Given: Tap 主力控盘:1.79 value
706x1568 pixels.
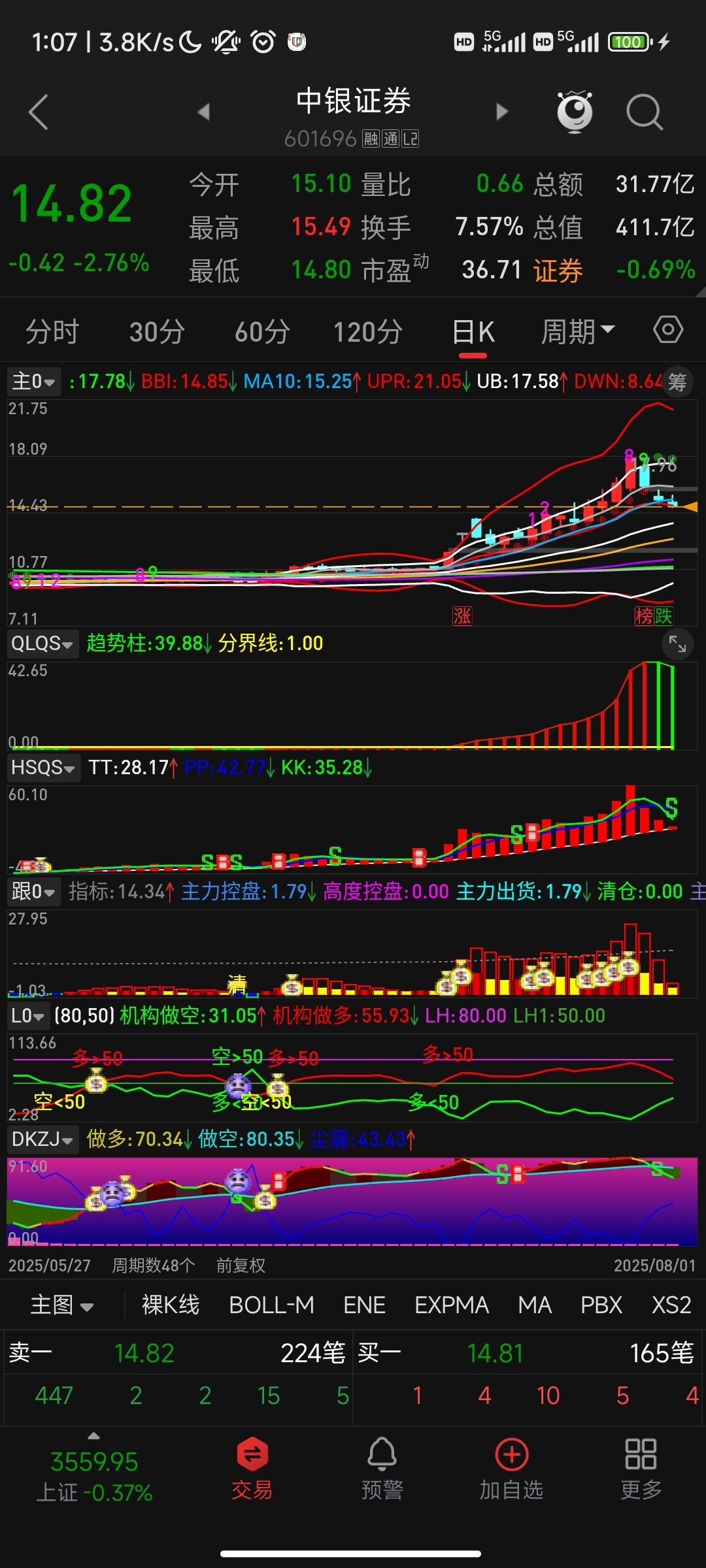Looking at the screenshot, I should click(x=248, y=892).
